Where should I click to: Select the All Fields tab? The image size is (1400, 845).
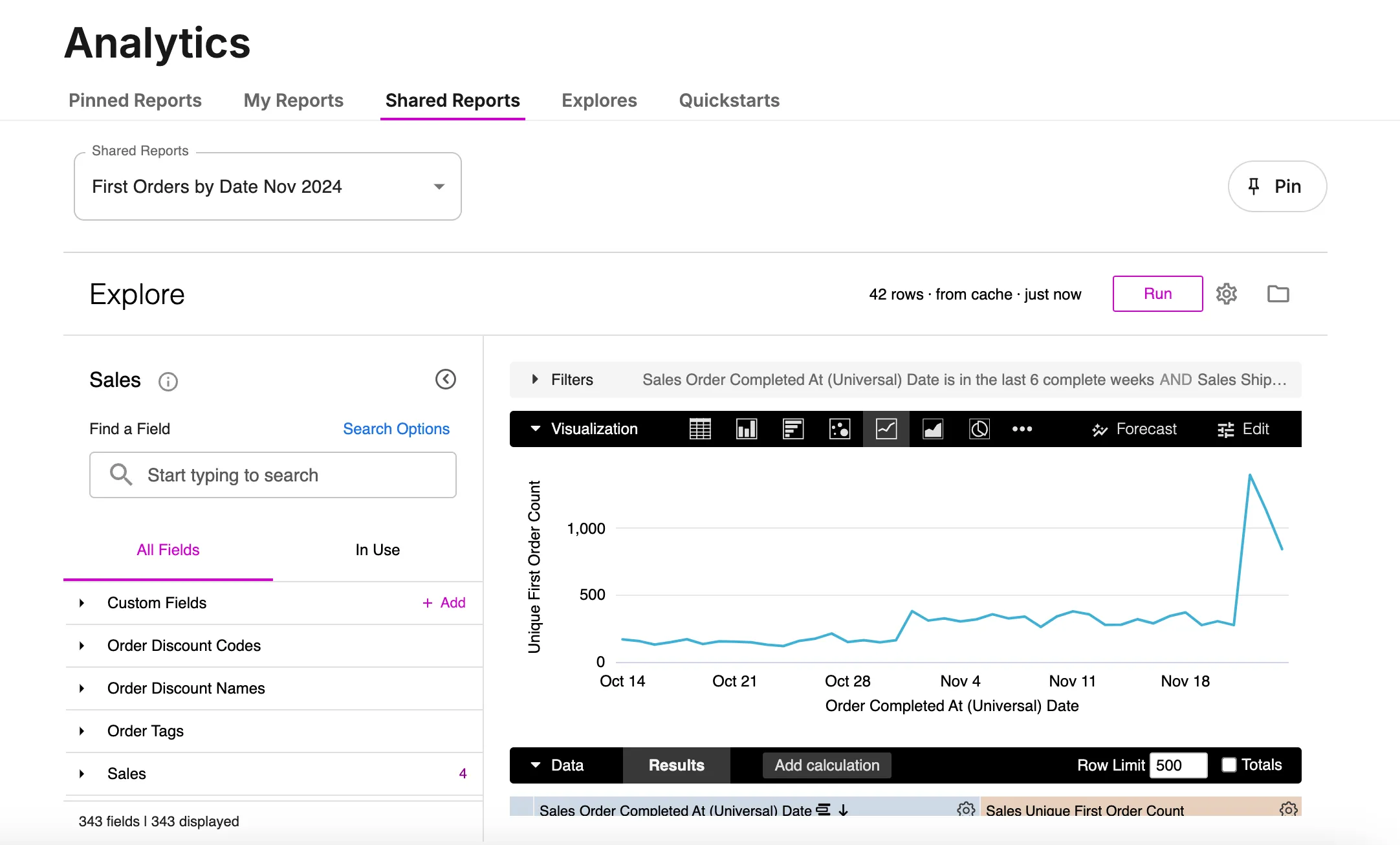pyautogui.click(x=168, y=550)
